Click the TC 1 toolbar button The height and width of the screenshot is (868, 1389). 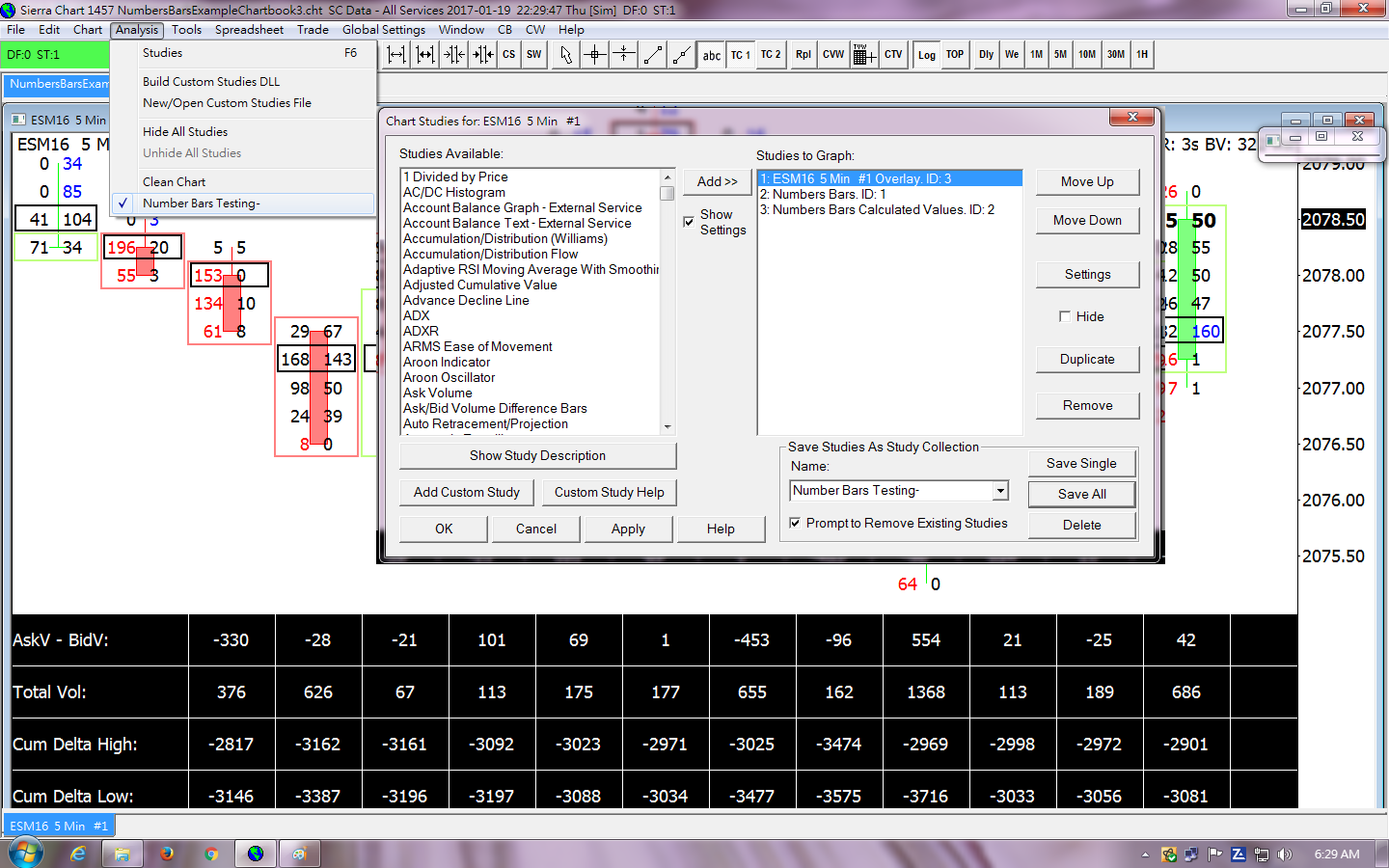pyautogui.click(x=741, y=55)
